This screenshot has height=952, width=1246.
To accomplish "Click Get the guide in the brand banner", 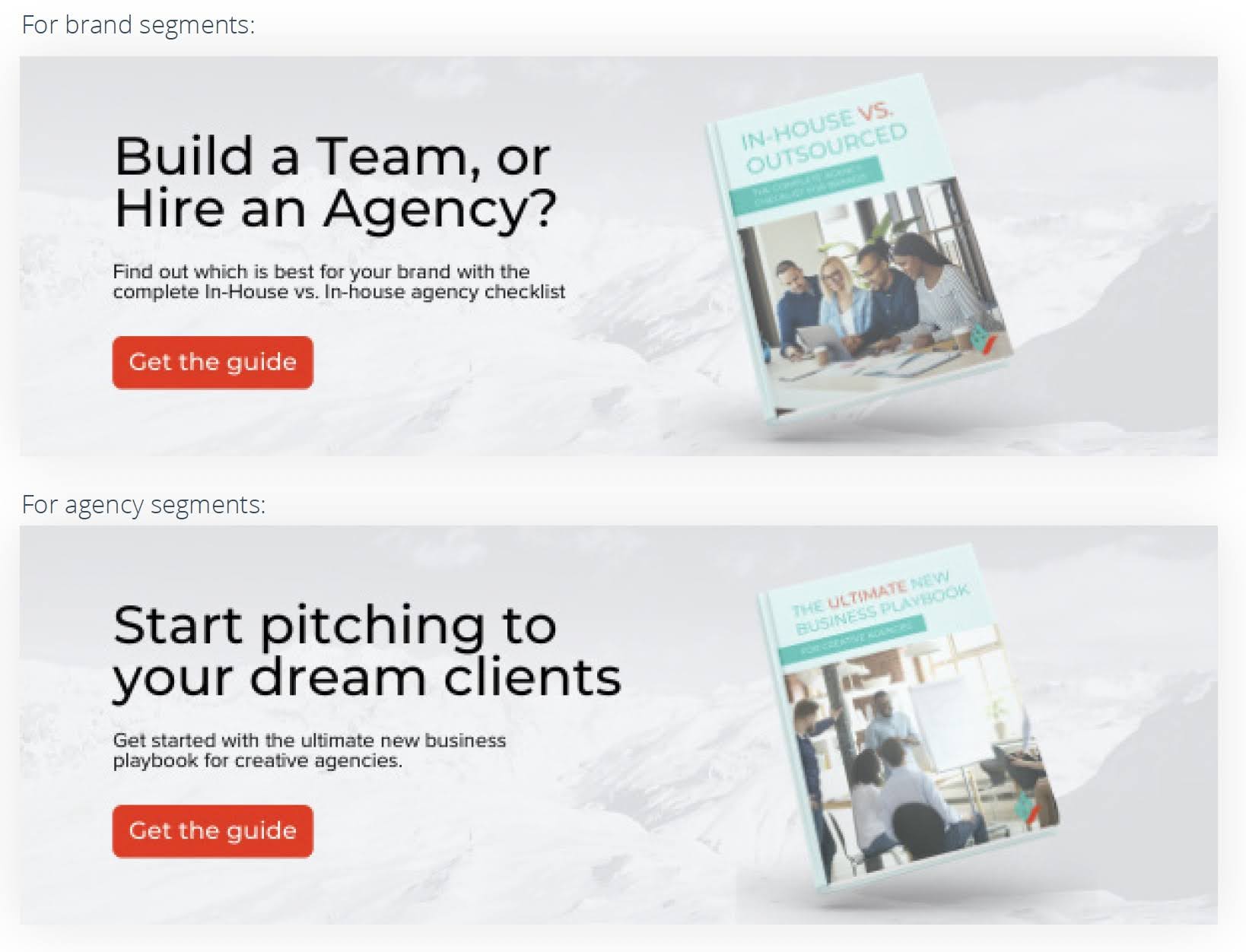I will 213,362.
